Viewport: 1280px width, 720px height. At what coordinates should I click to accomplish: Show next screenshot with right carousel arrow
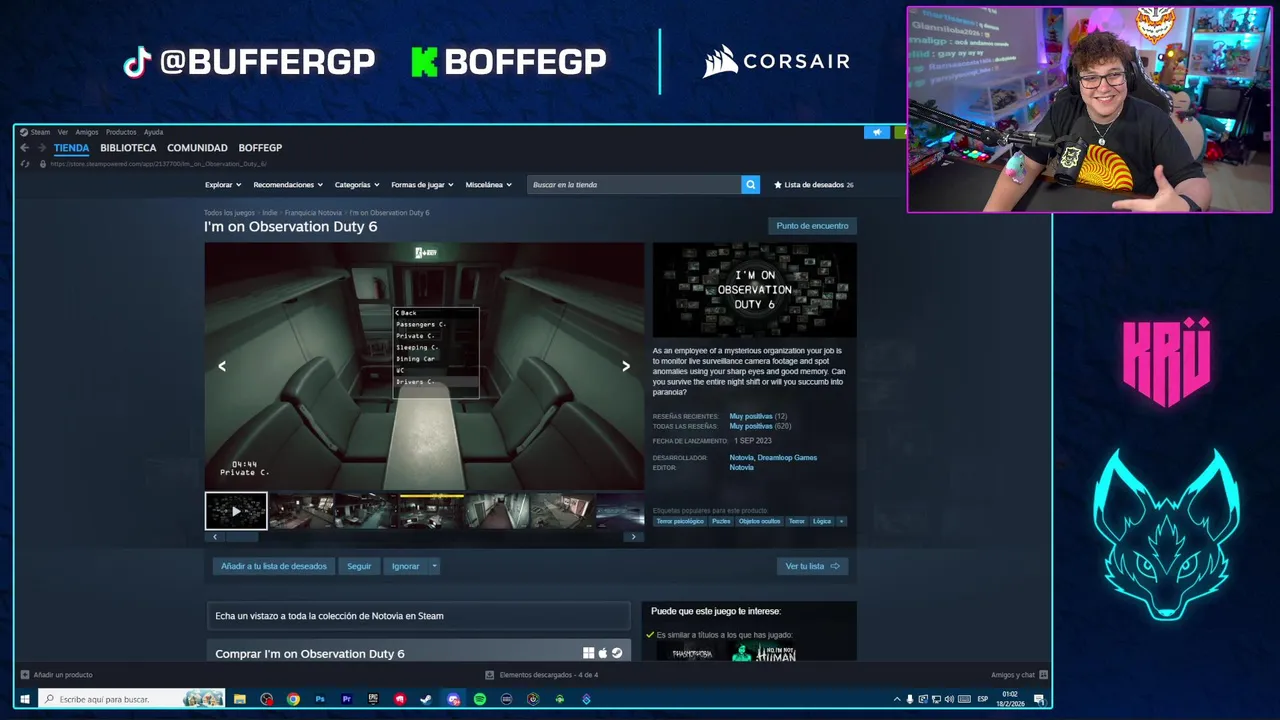click(x=626, y=366)
